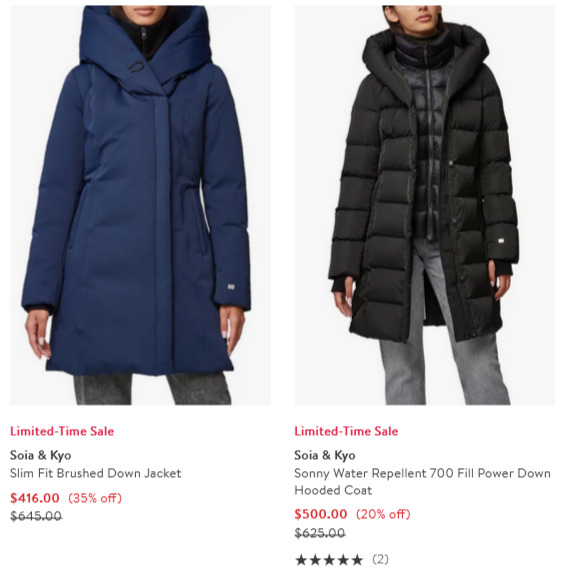
Task: Click the $500.00 sale price
Action: (x=321, y=514)
